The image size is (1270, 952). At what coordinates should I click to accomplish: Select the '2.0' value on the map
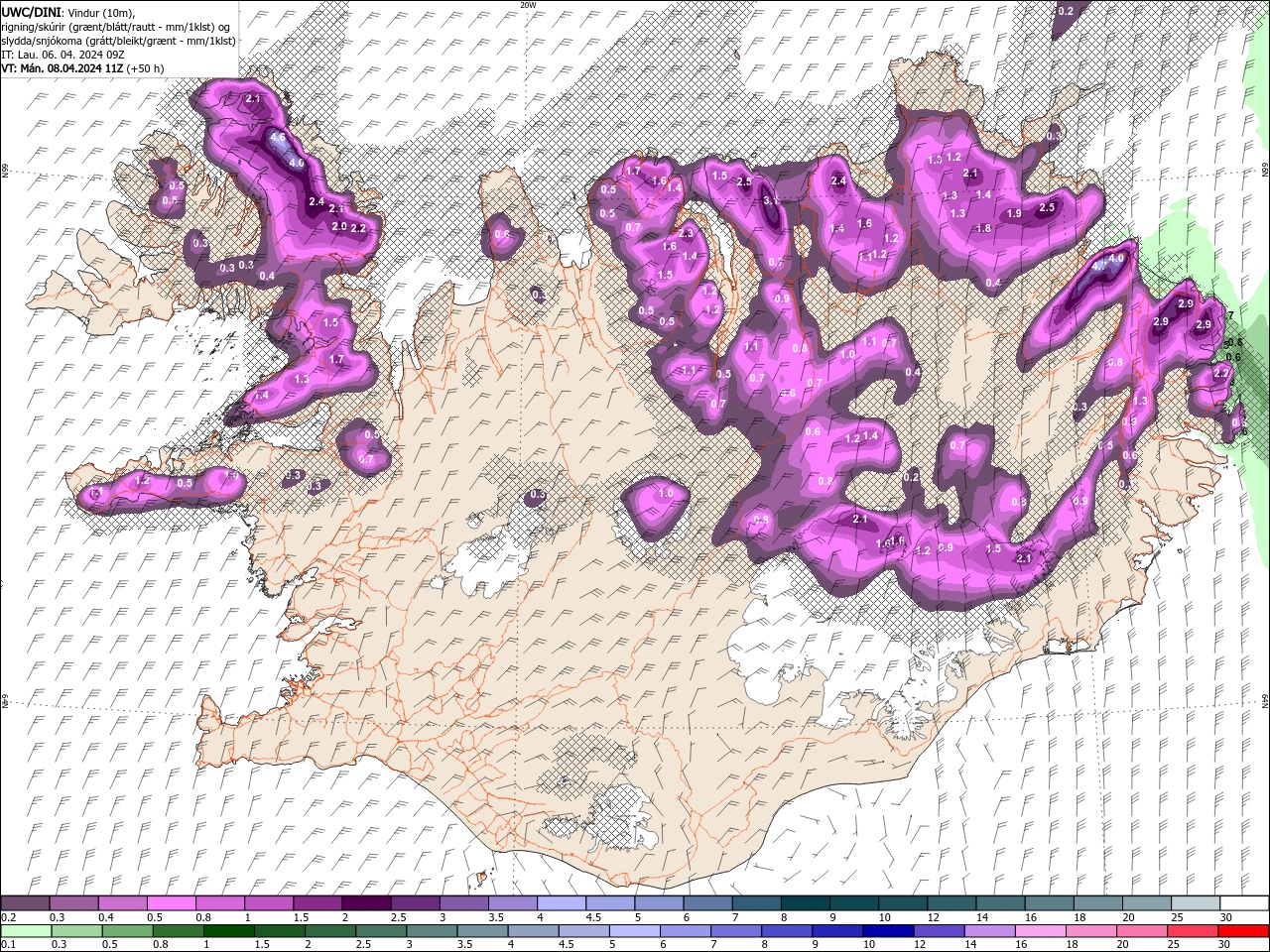tap(339, 227)
